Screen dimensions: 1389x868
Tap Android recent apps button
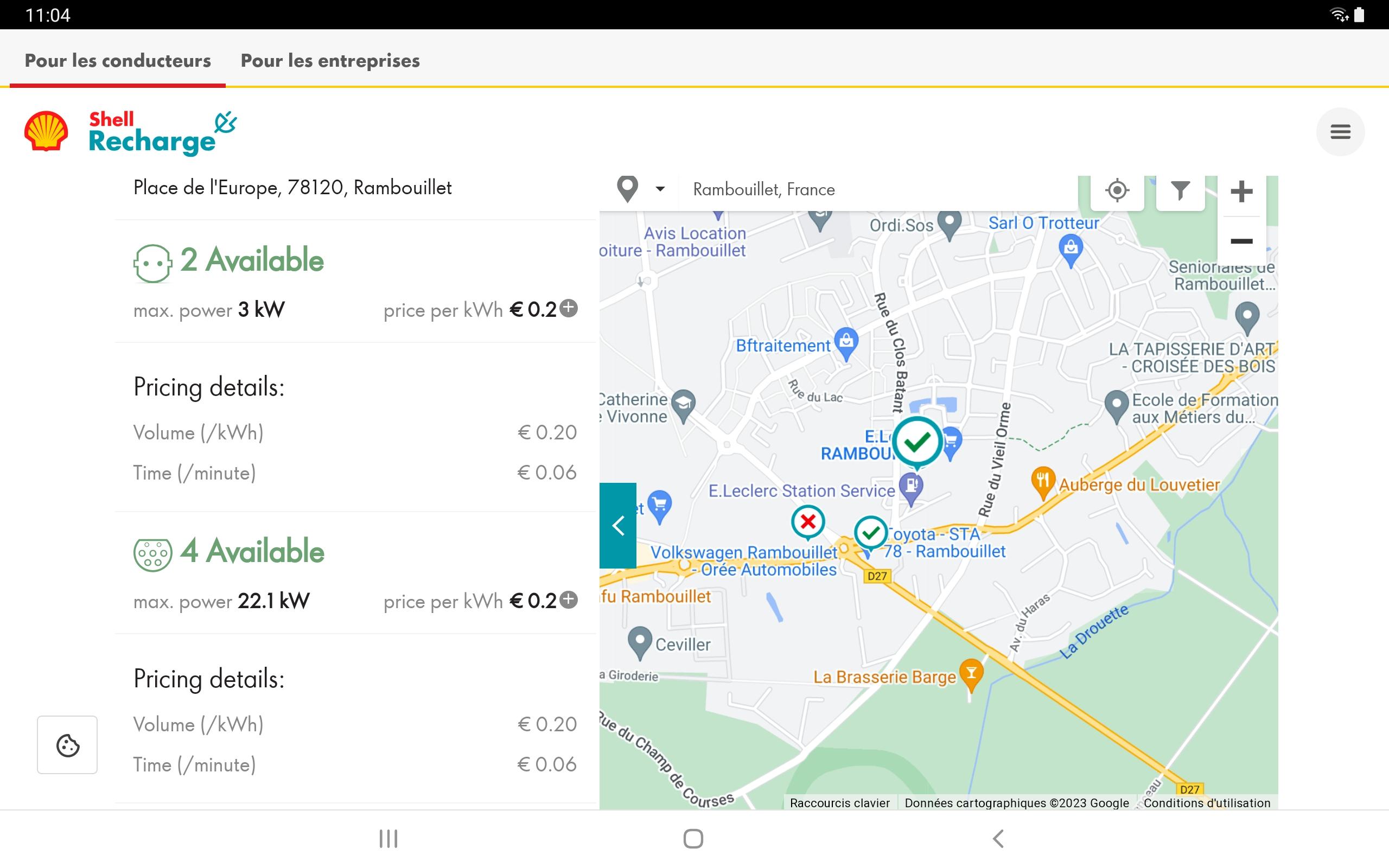tap(388, 838)
